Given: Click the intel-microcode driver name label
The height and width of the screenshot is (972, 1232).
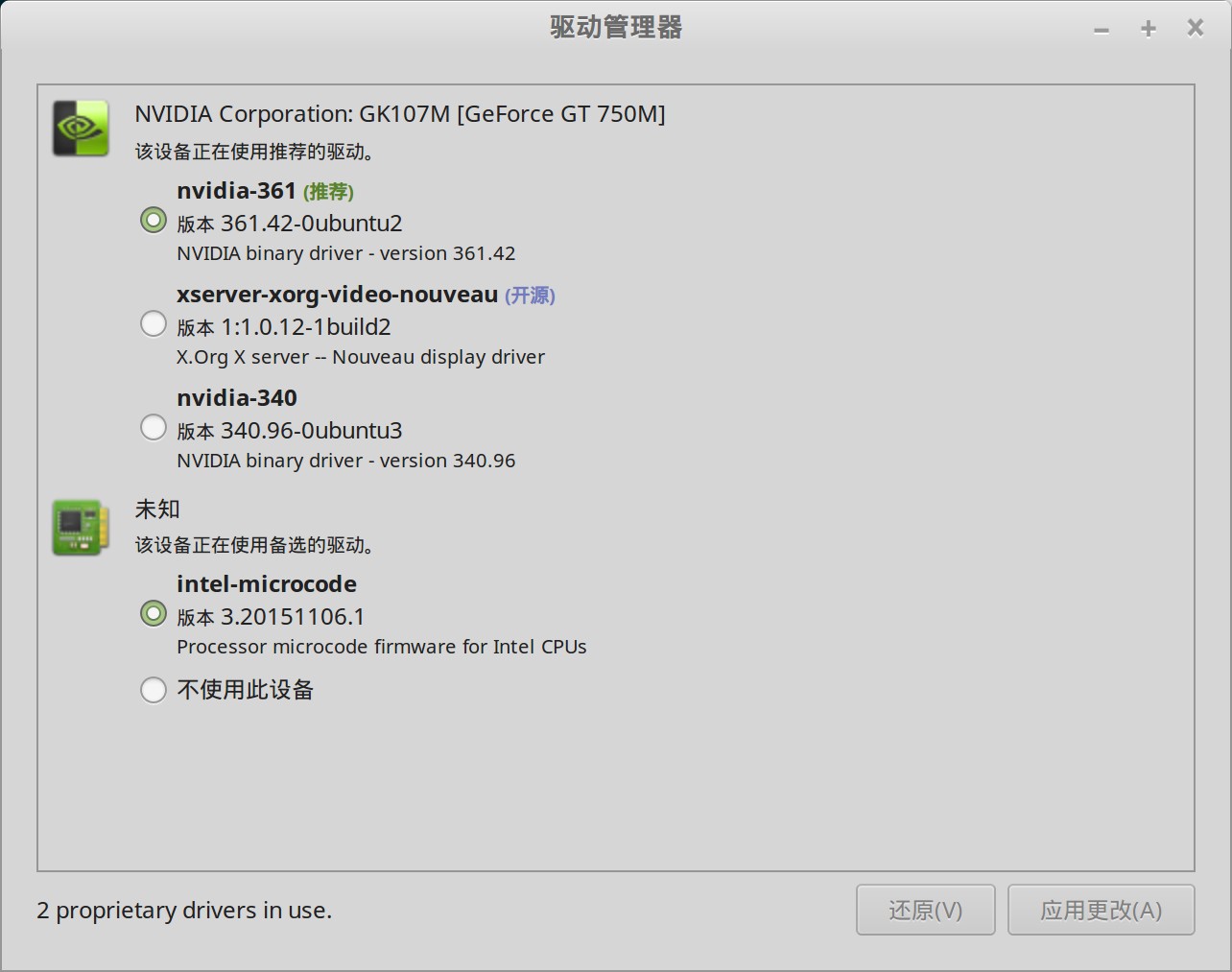Looking at the screenshot, I should (x=267, y=584).
